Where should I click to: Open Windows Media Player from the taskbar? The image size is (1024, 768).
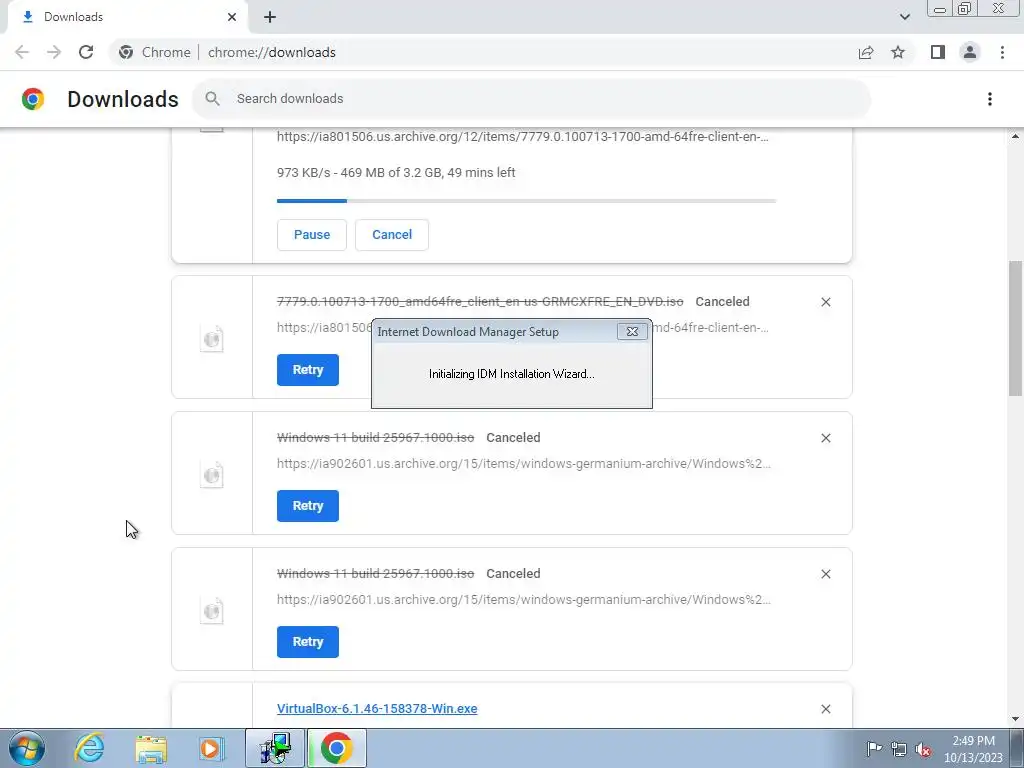click(211, 748)
